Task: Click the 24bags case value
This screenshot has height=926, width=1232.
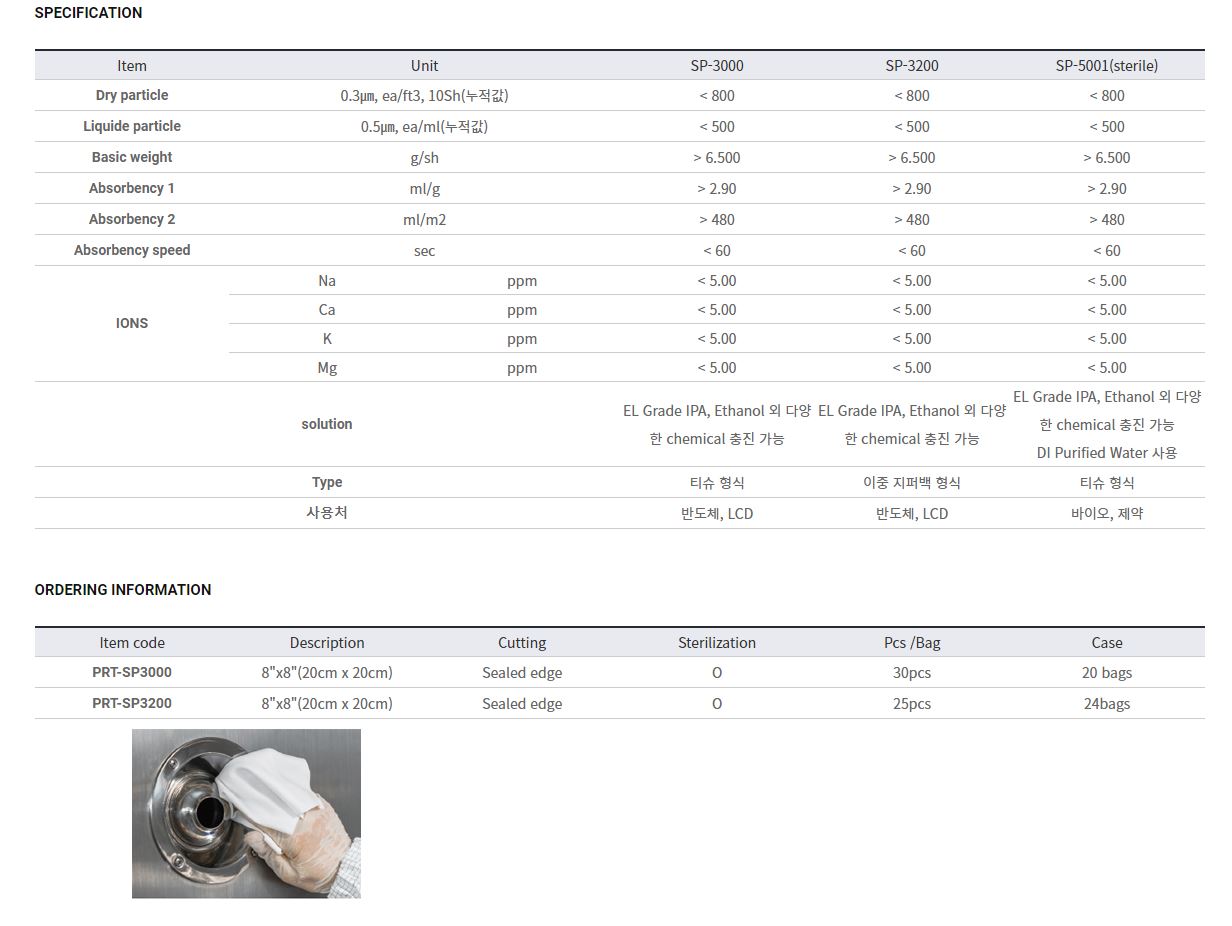Action: tap(1106, 704)
